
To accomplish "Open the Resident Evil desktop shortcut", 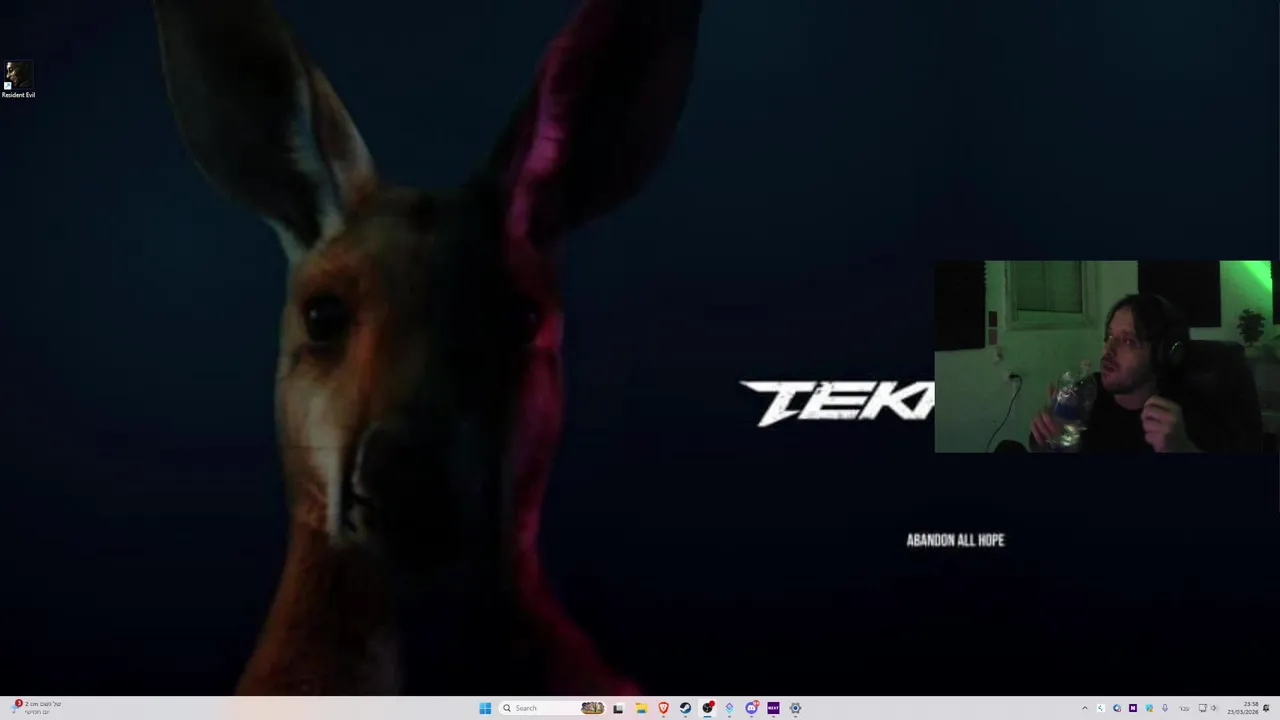I will tap(18, 80).
